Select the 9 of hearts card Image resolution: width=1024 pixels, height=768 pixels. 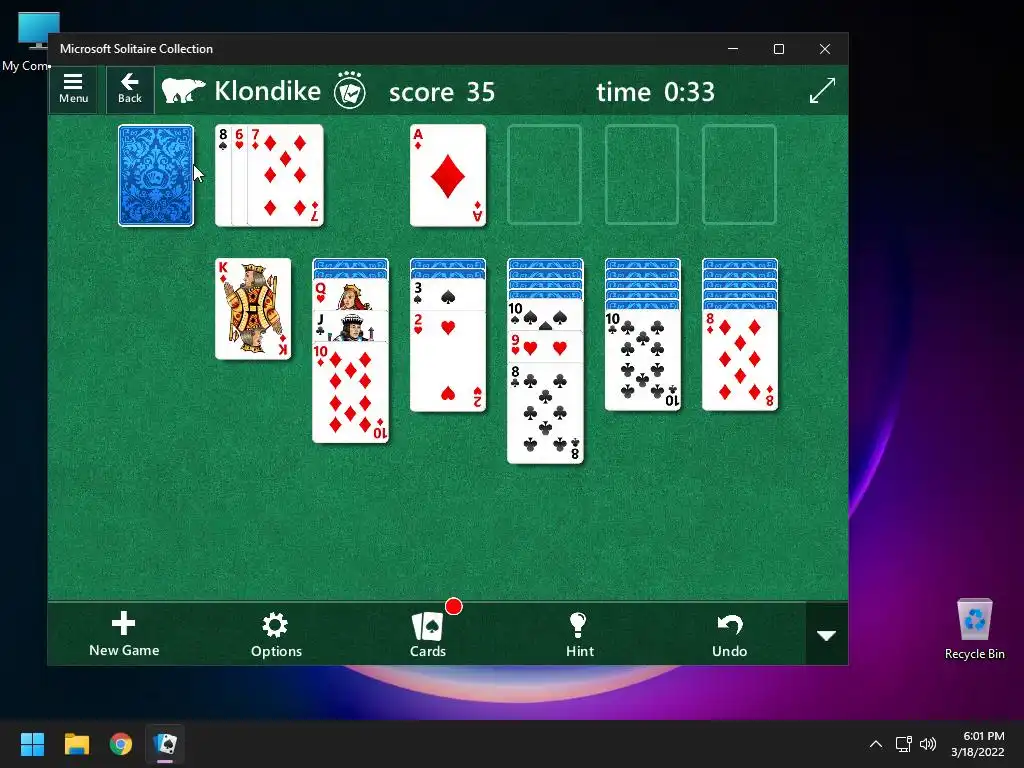[545, 347]
